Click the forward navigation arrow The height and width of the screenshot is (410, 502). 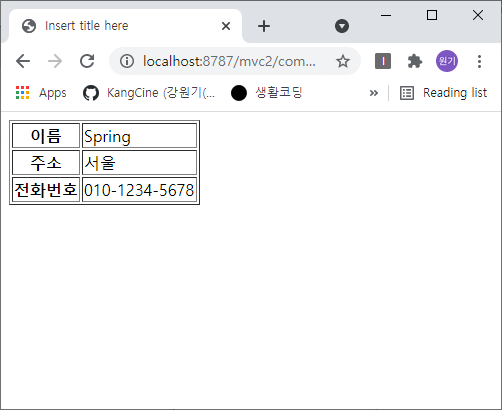[55, 61]
